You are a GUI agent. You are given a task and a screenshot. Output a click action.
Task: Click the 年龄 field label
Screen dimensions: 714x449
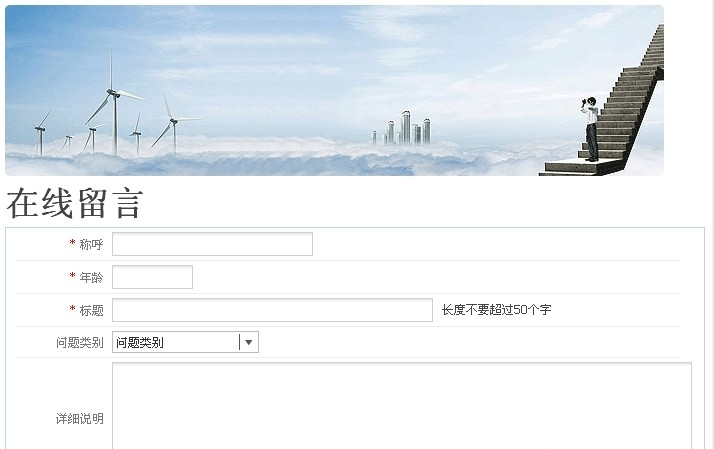point(91,277)
